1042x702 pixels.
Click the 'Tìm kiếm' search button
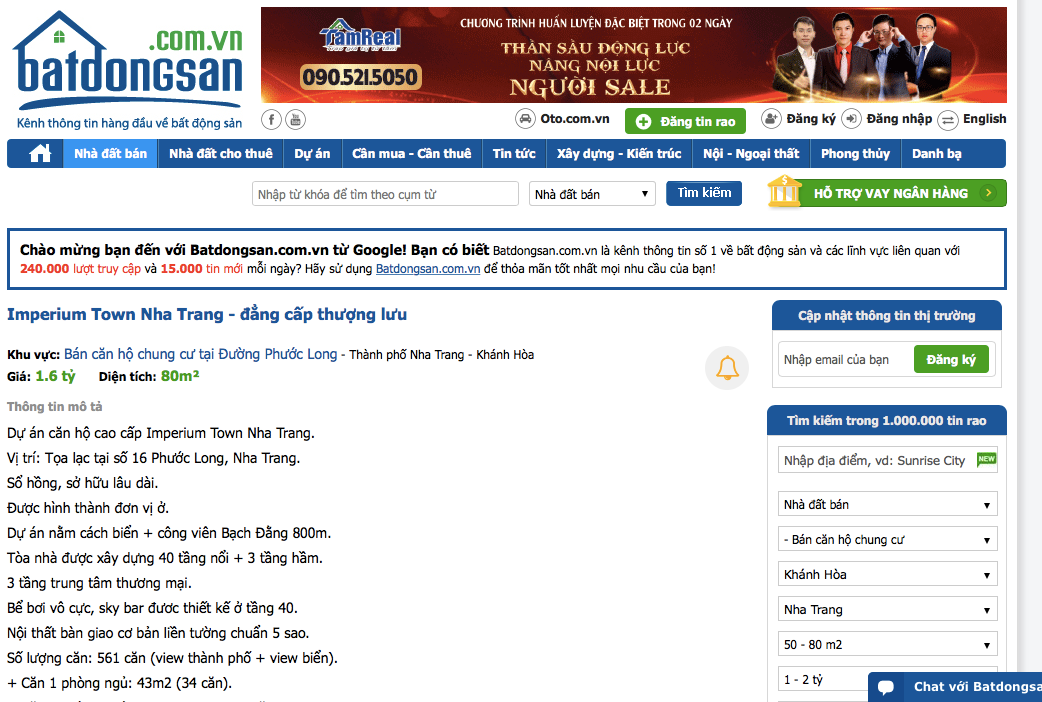coord(704,193)
